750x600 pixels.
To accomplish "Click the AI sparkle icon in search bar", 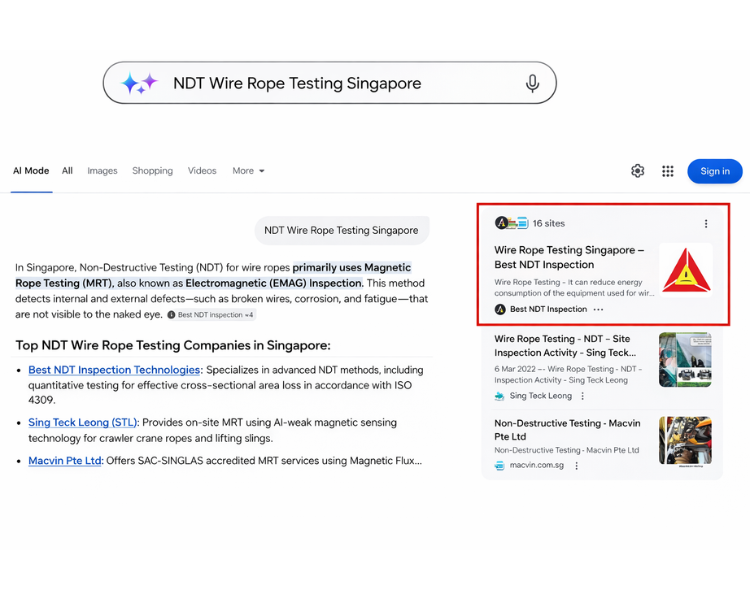I will (x=139, y=83).
